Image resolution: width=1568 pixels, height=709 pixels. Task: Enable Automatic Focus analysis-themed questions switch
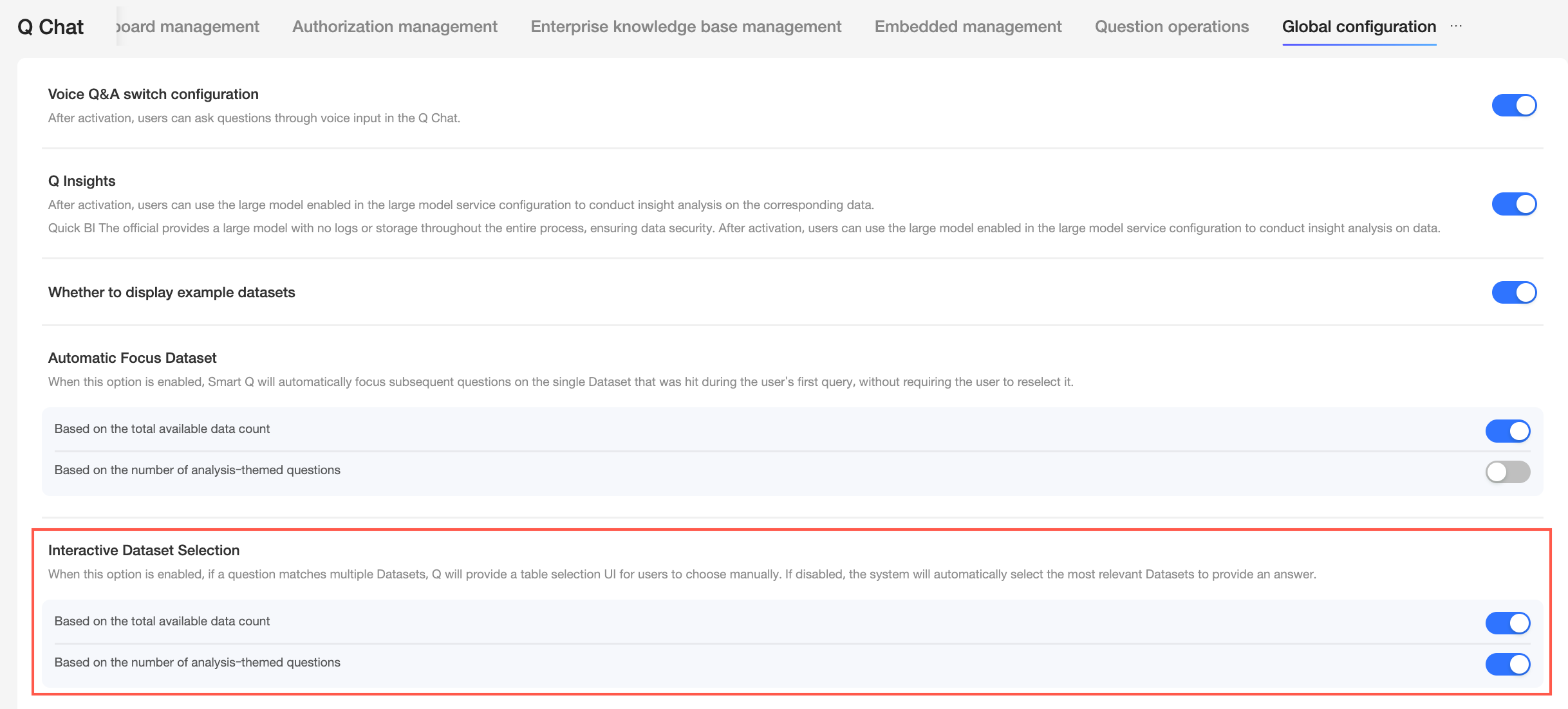(1507, 472)
